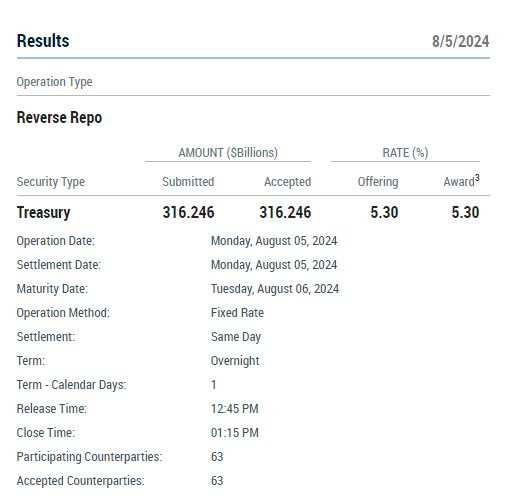Click the 8/5/2024 date at top right

(x=461, y=42)
